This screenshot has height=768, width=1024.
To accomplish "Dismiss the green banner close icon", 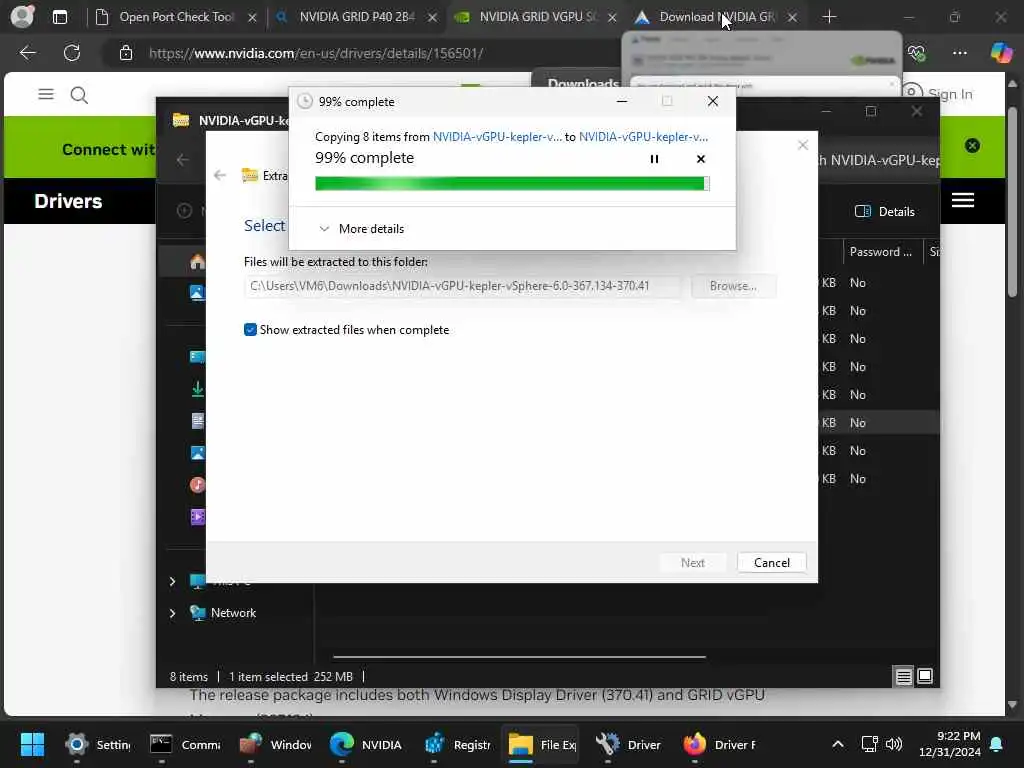I will point(972,146).
